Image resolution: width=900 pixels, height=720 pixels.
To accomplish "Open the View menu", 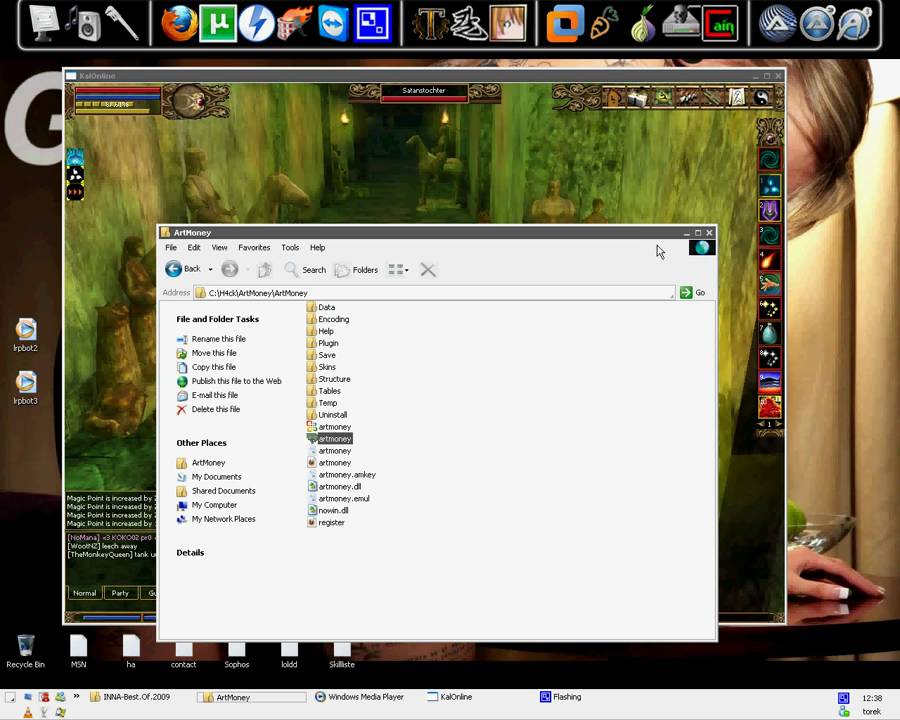I will 219,247.
